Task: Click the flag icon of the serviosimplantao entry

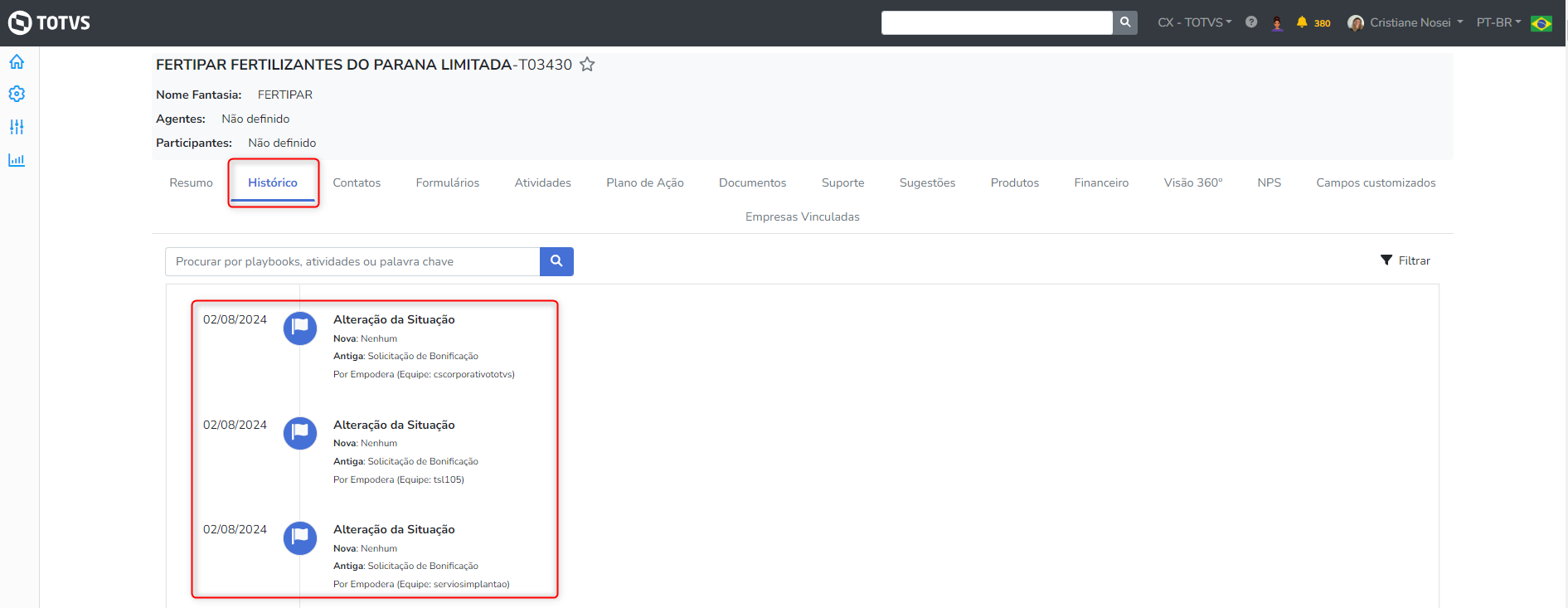Action: pos(300,537)
